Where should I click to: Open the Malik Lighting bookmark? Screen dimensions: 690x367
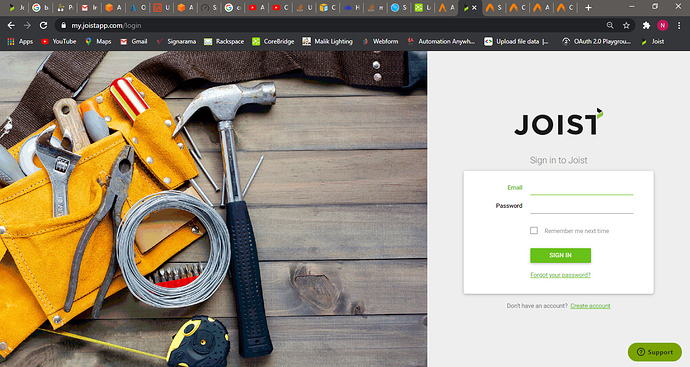[x=327, y=41]
